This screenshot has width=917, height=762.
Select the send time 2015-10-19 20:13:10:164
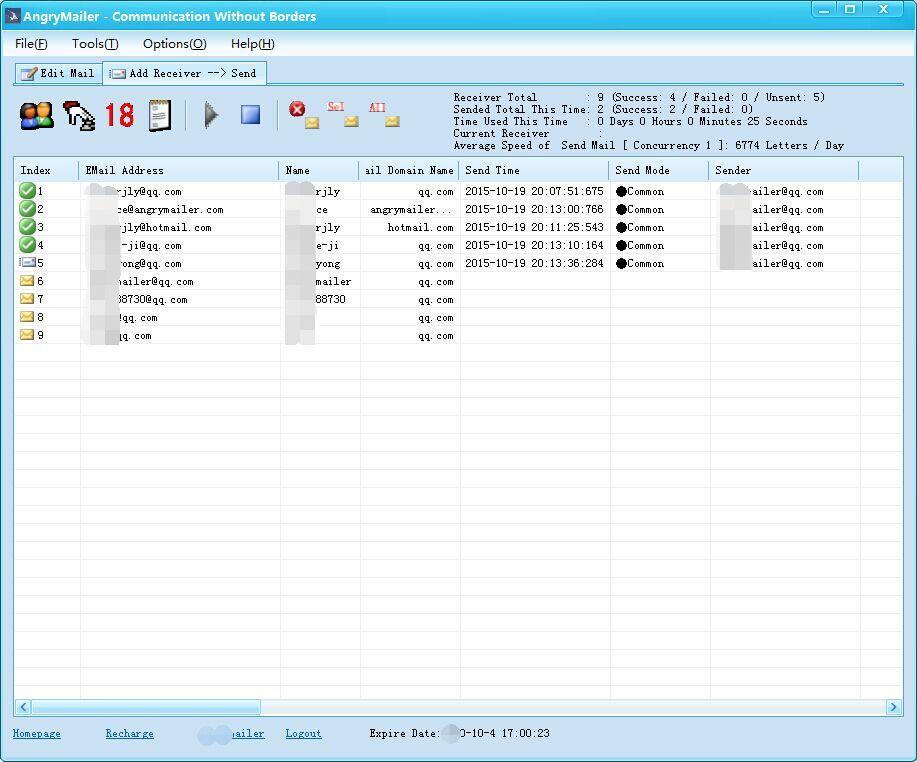(x=534, y=245)
